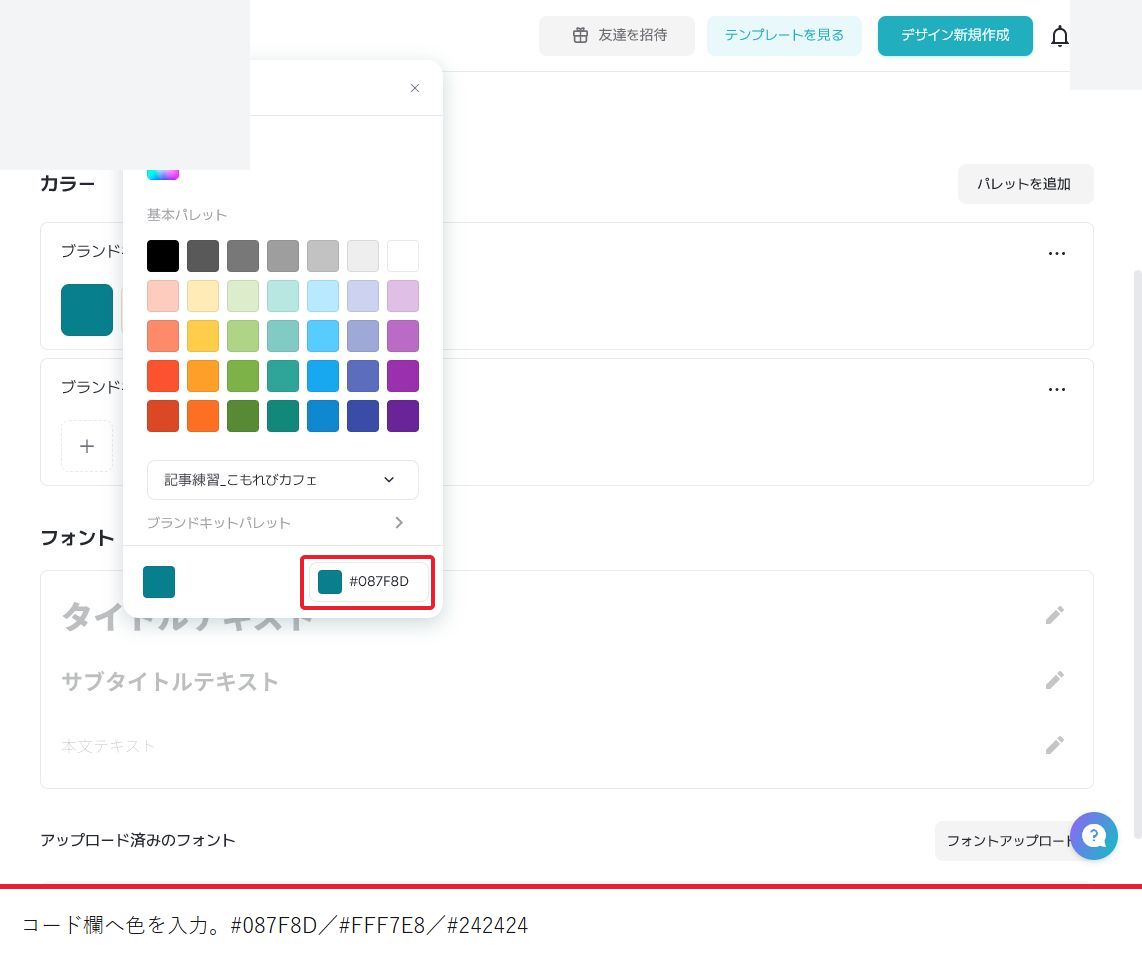Click the アップロード済みのフォント label

point(138,840)
